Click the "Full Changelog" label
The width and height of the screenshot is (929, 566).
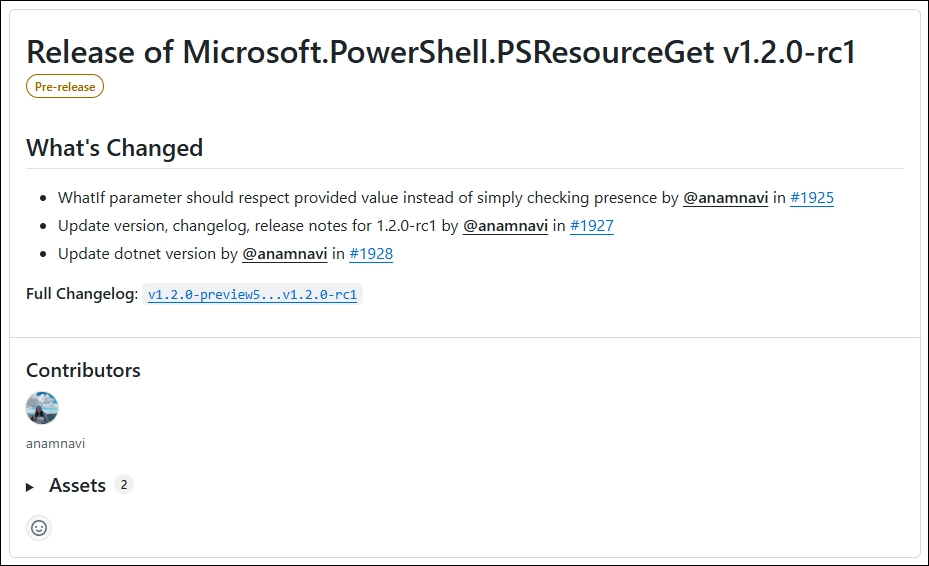point(82,294)
